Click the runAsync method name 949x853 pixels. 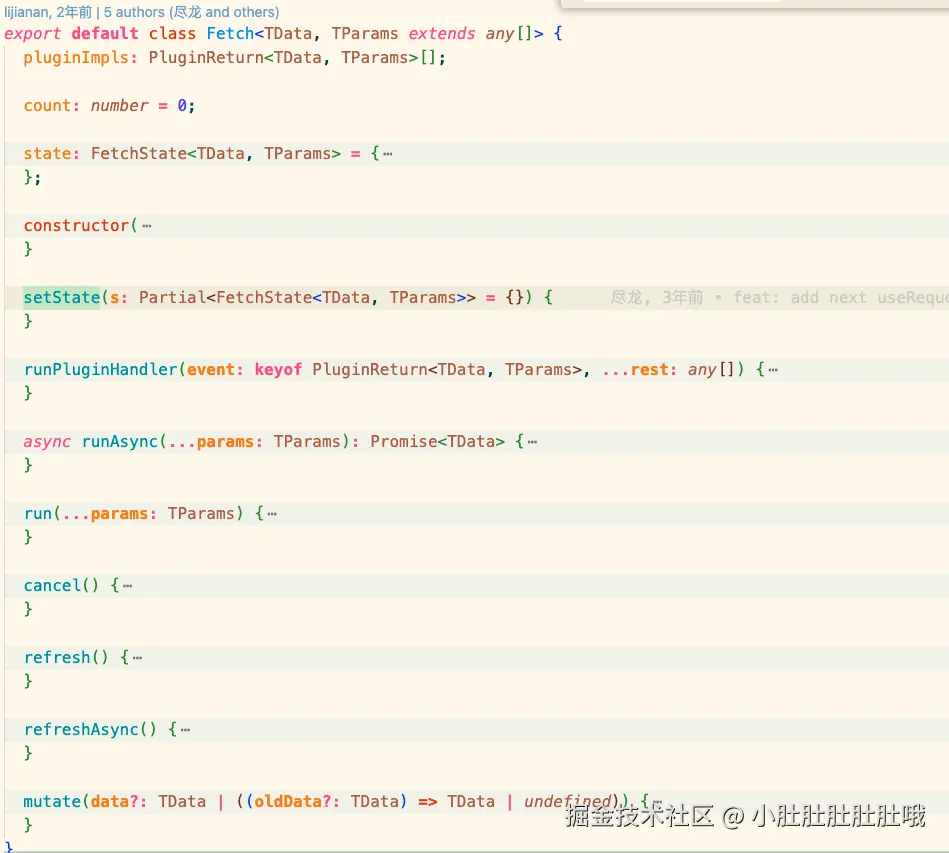(120, 441)
